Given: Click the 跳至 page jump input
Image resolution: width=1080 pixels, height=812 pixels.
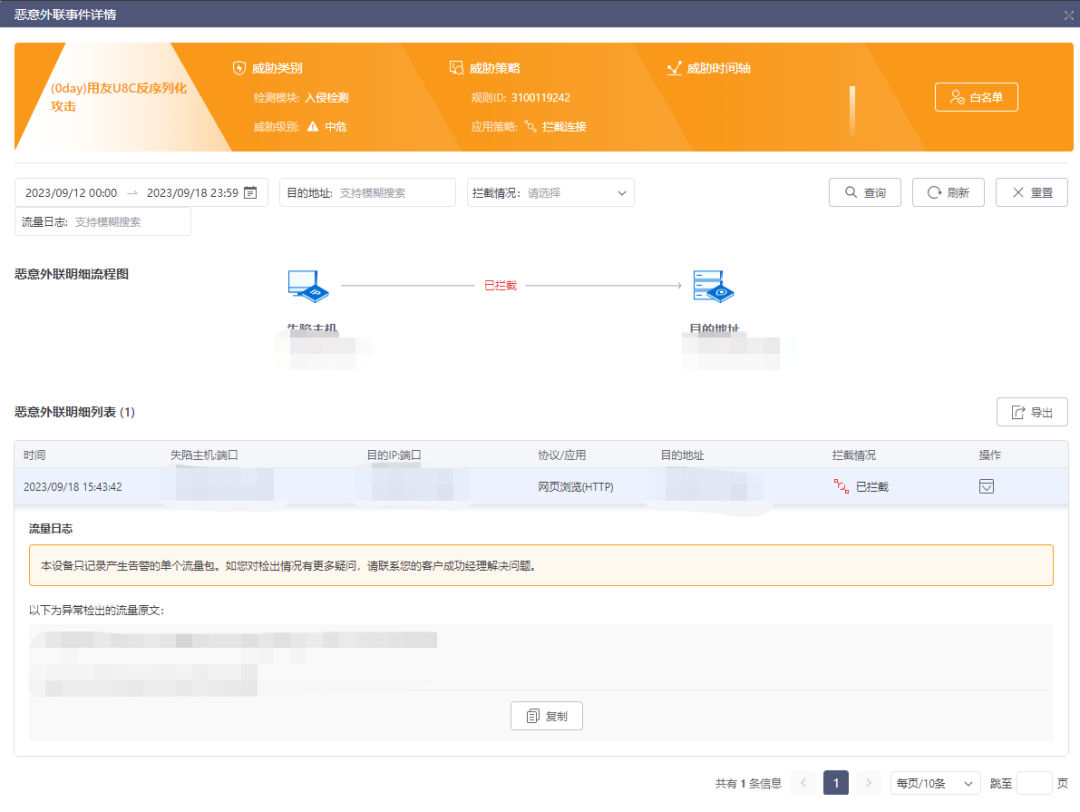Looking at the screenshot, I should pos(1035,783).
